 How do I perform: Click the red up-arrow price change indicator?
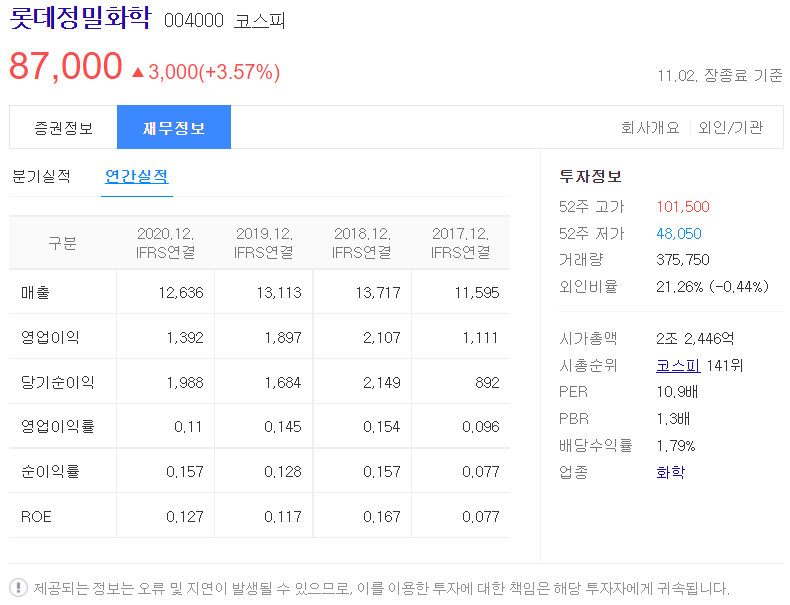point(138,73)
